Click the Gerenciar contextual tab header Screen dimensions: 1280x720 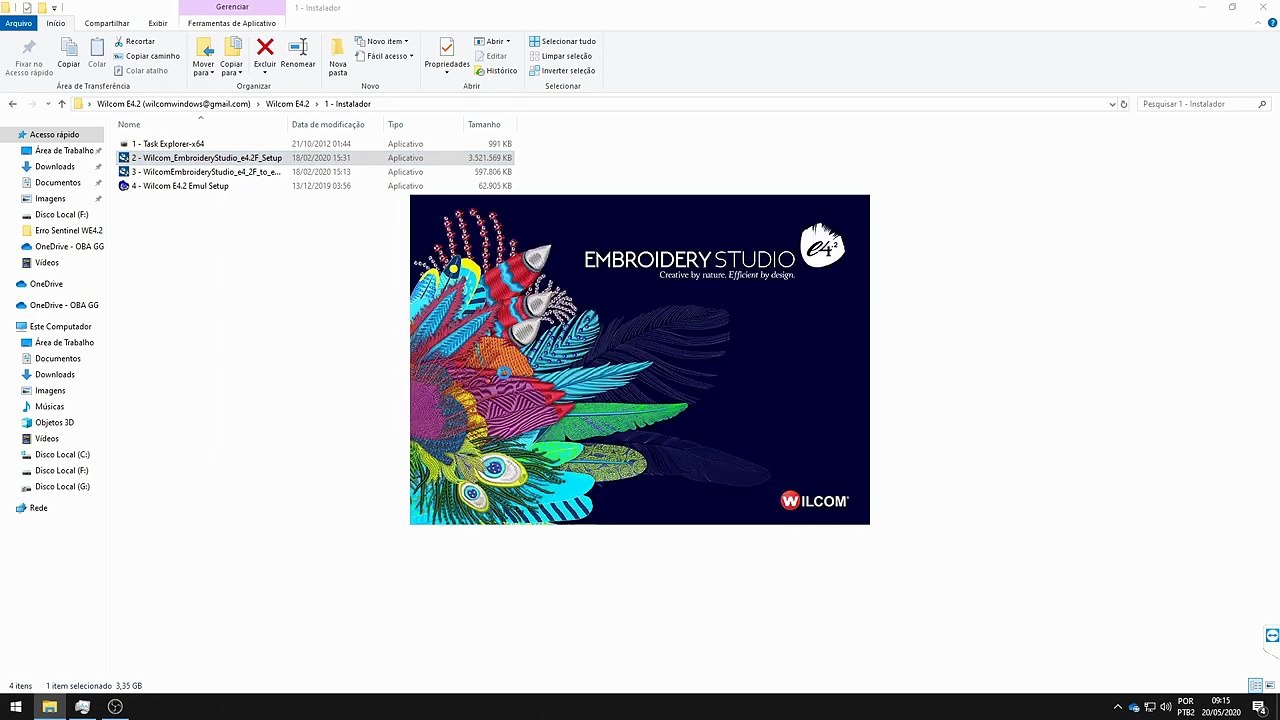[232, 7]
